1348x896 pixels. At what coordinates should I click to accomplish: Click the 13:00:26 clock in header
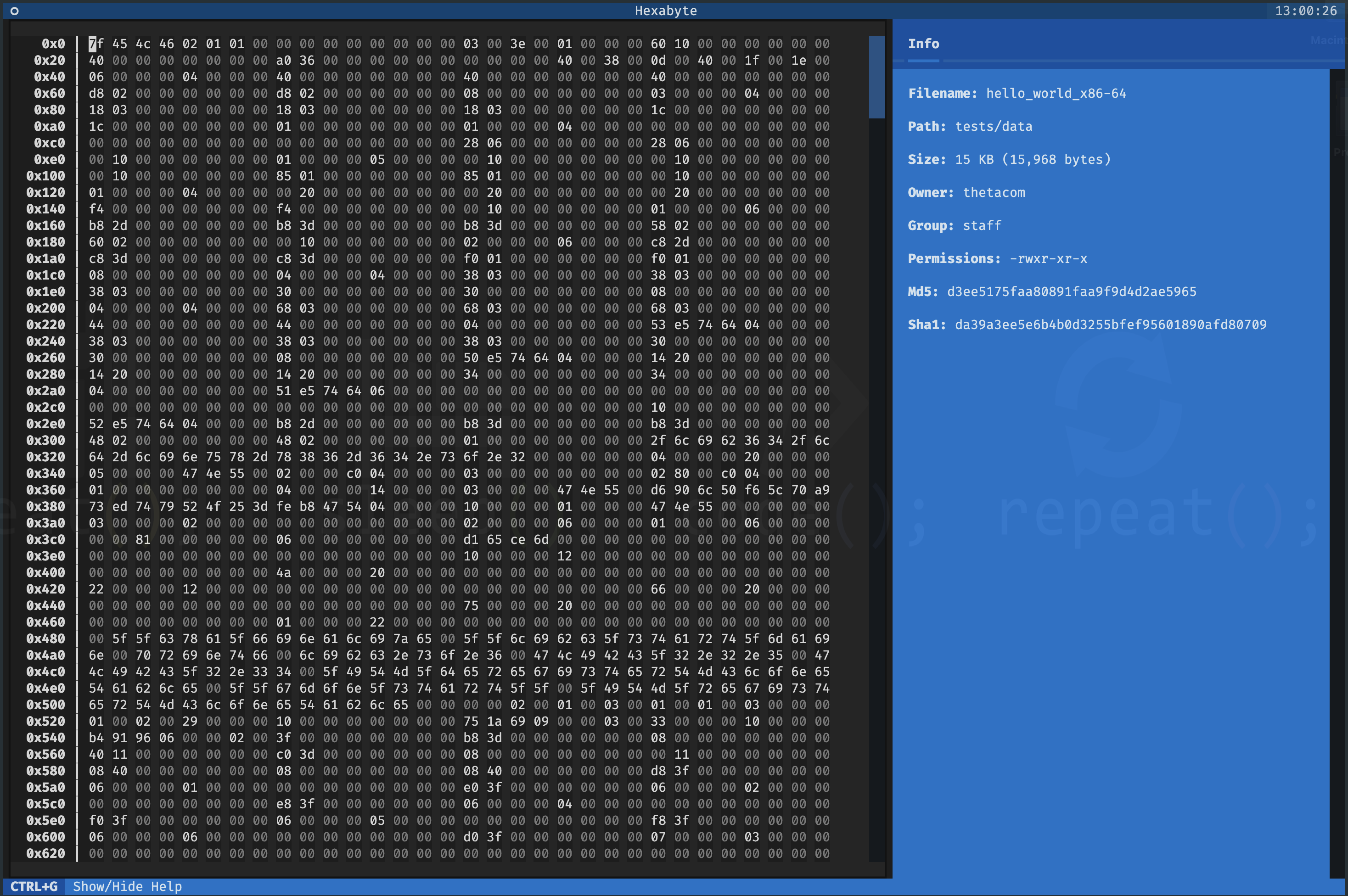(x=1306, y=11)
